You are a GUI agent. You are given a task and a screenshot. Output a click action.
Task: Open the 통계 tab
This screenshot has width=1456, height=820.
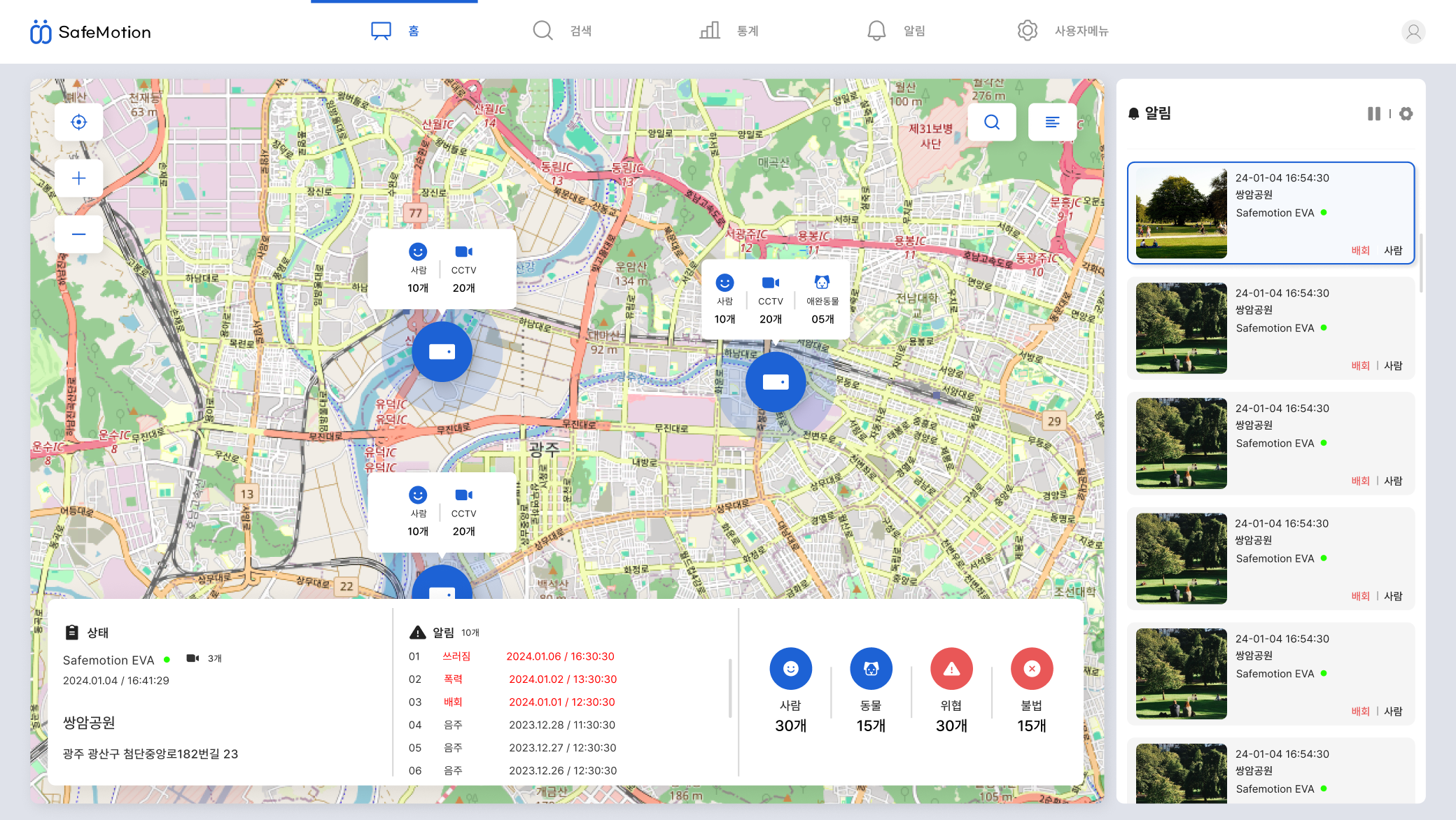click(729, 31)
